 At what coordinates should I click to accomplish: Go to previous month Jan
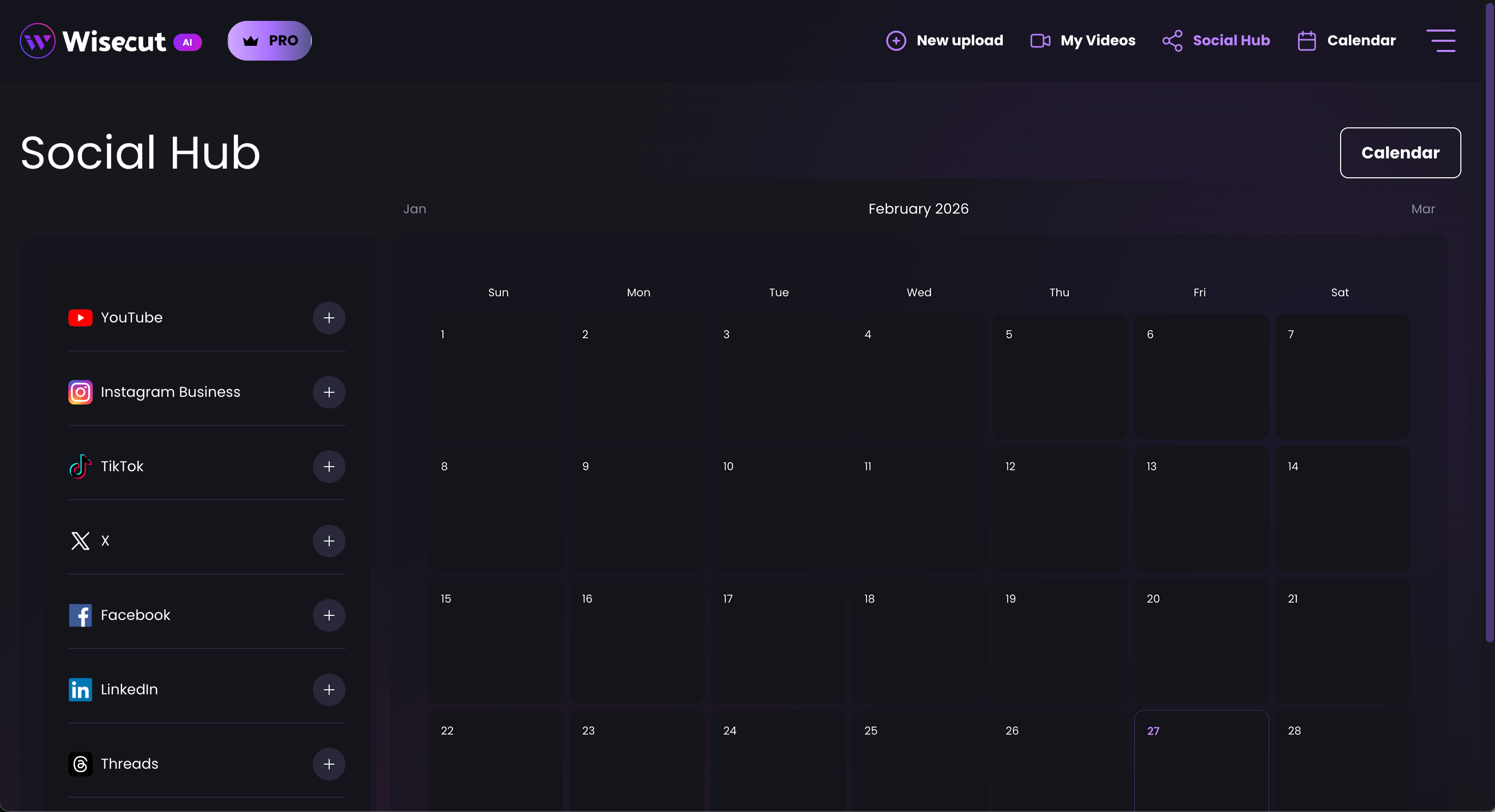(414, 209)
